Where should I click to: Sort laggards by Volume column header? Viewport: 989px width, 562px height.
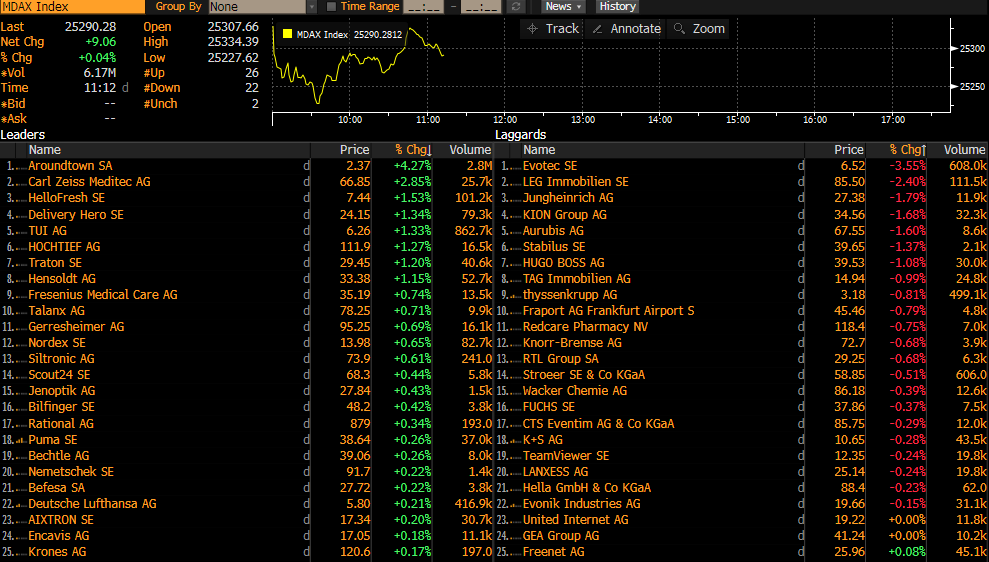tap(963, 150)
